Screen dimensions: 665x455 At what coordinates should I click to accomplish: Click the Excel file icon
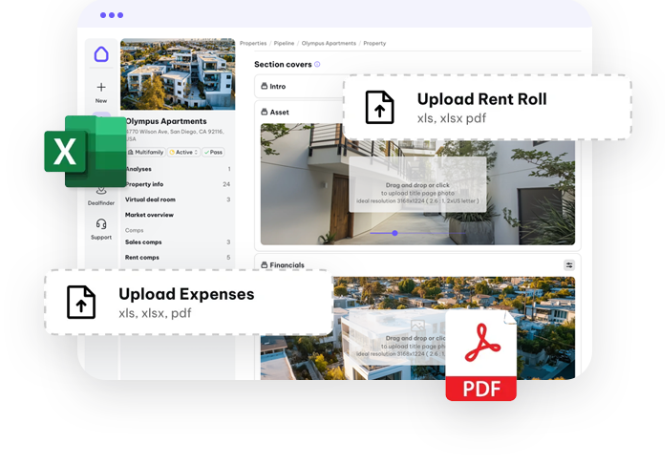point(85,151)
